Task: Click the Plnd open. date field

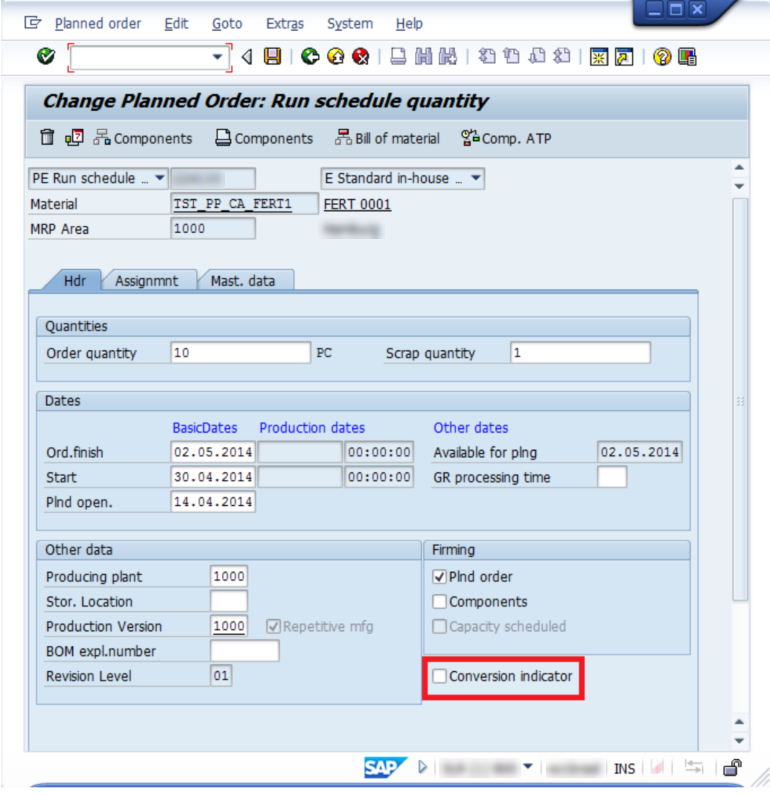Action: pyautogui.click(x=213, y=501)
